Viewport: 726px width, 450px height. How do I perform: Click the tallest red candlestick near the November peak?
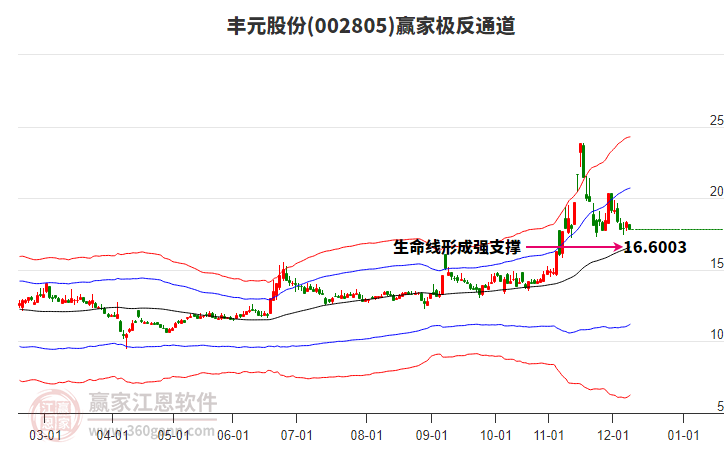(581, 155)
